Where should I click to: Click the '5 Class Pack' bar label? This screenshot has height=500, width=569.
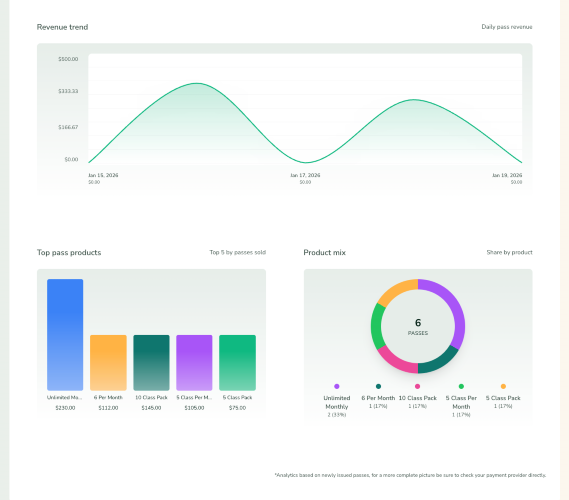237,398
